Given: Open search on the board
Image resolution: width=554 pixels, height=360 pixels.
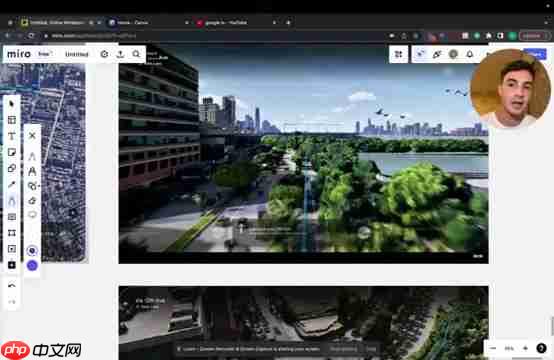Looking at the screenshot, I should pyautogui.click(x=136, y=54).
